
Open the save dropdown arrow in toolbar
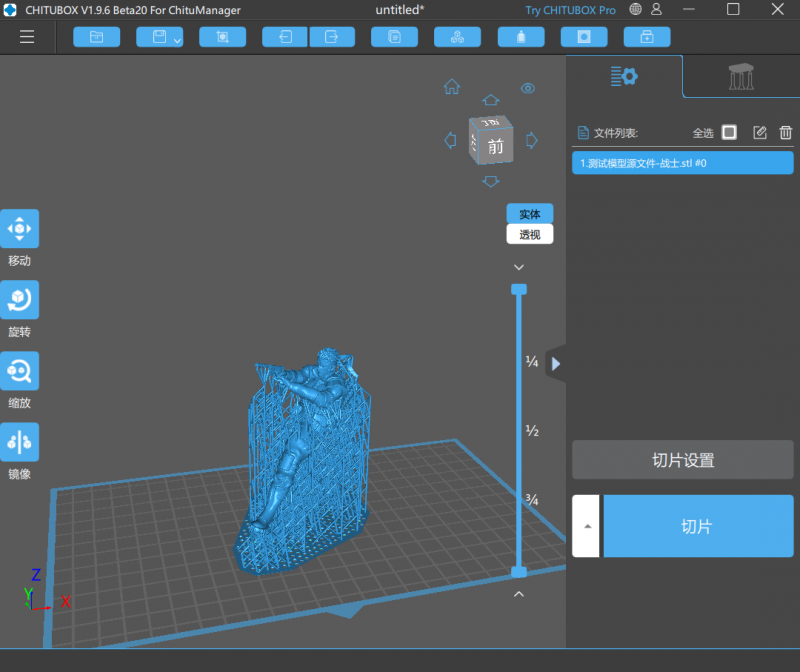tap(177, 41)
